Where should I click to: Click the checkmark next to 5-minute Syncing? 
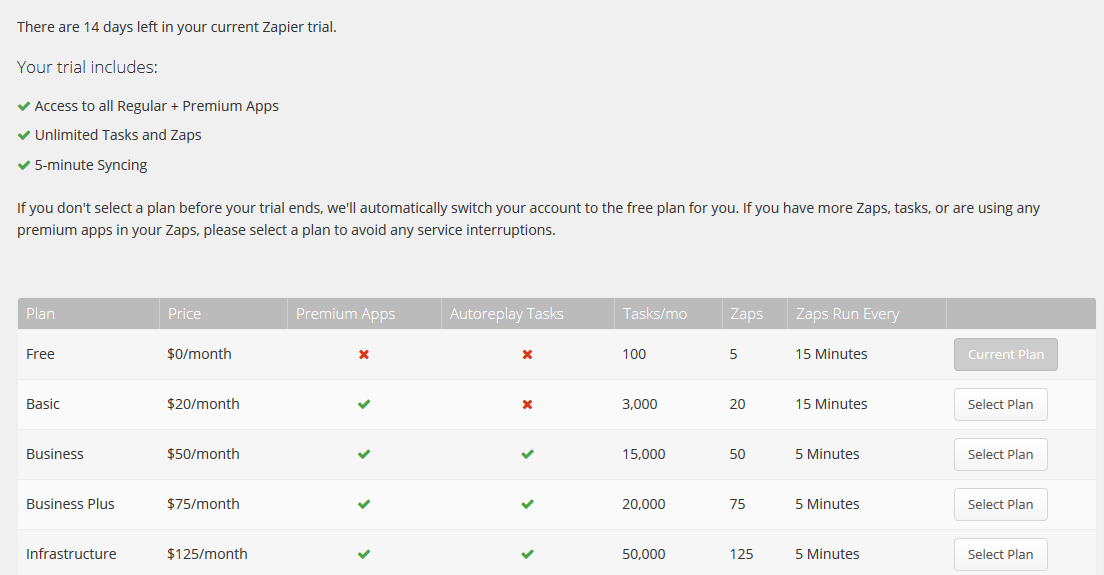24,166
